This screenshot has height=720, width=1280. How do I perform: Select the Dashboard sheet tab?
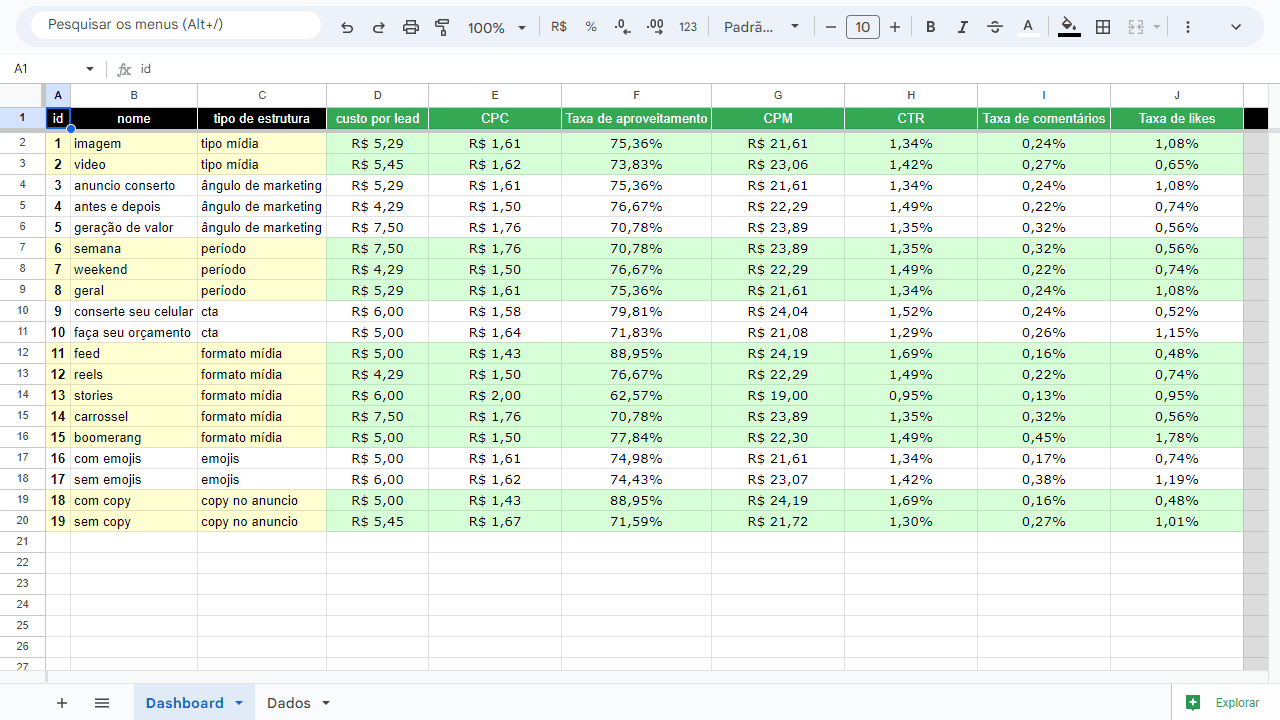point(184,703)
